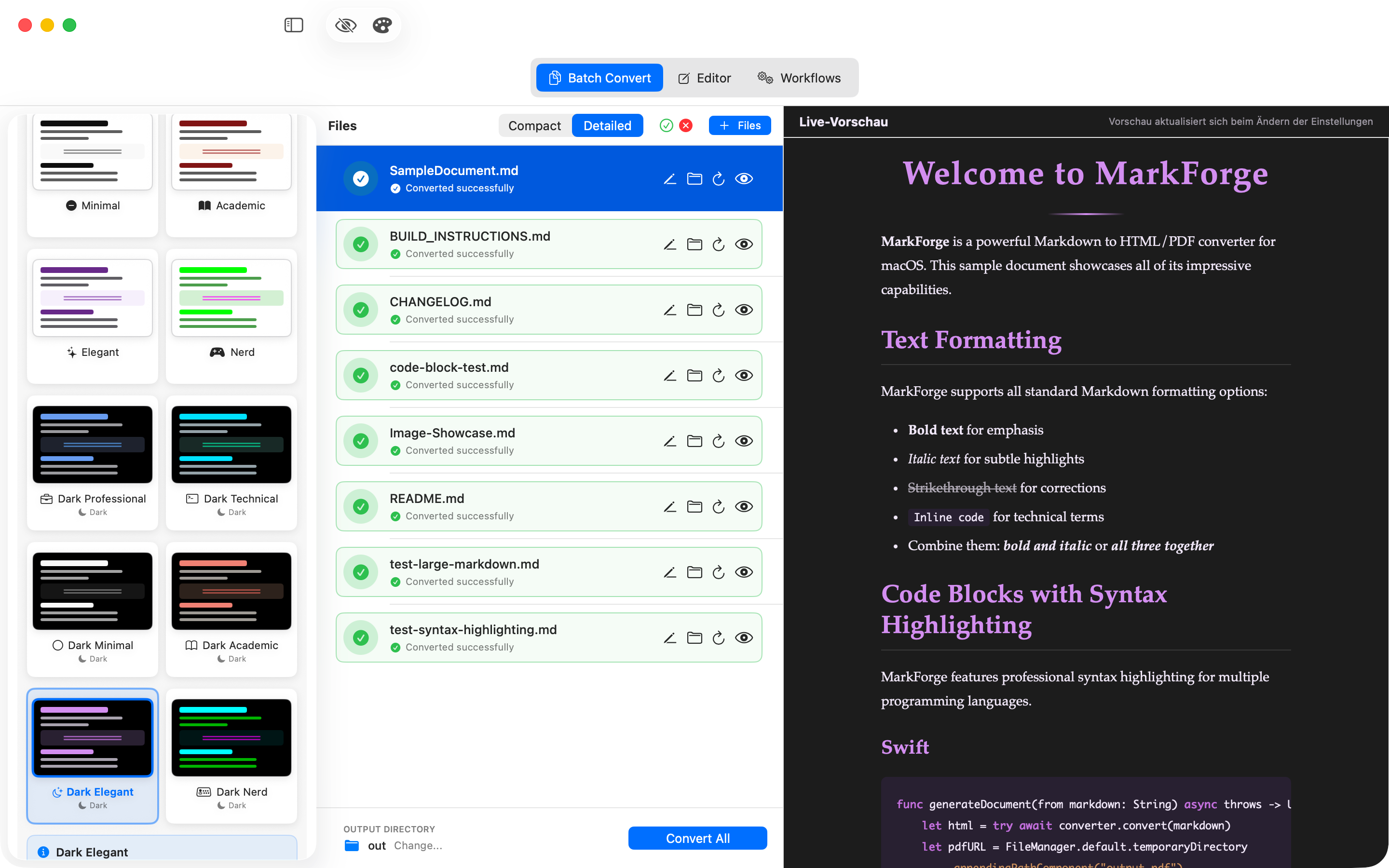Click the edit pencil for SampleDocument.md
1389x868 pixels.
pos(670,179)
